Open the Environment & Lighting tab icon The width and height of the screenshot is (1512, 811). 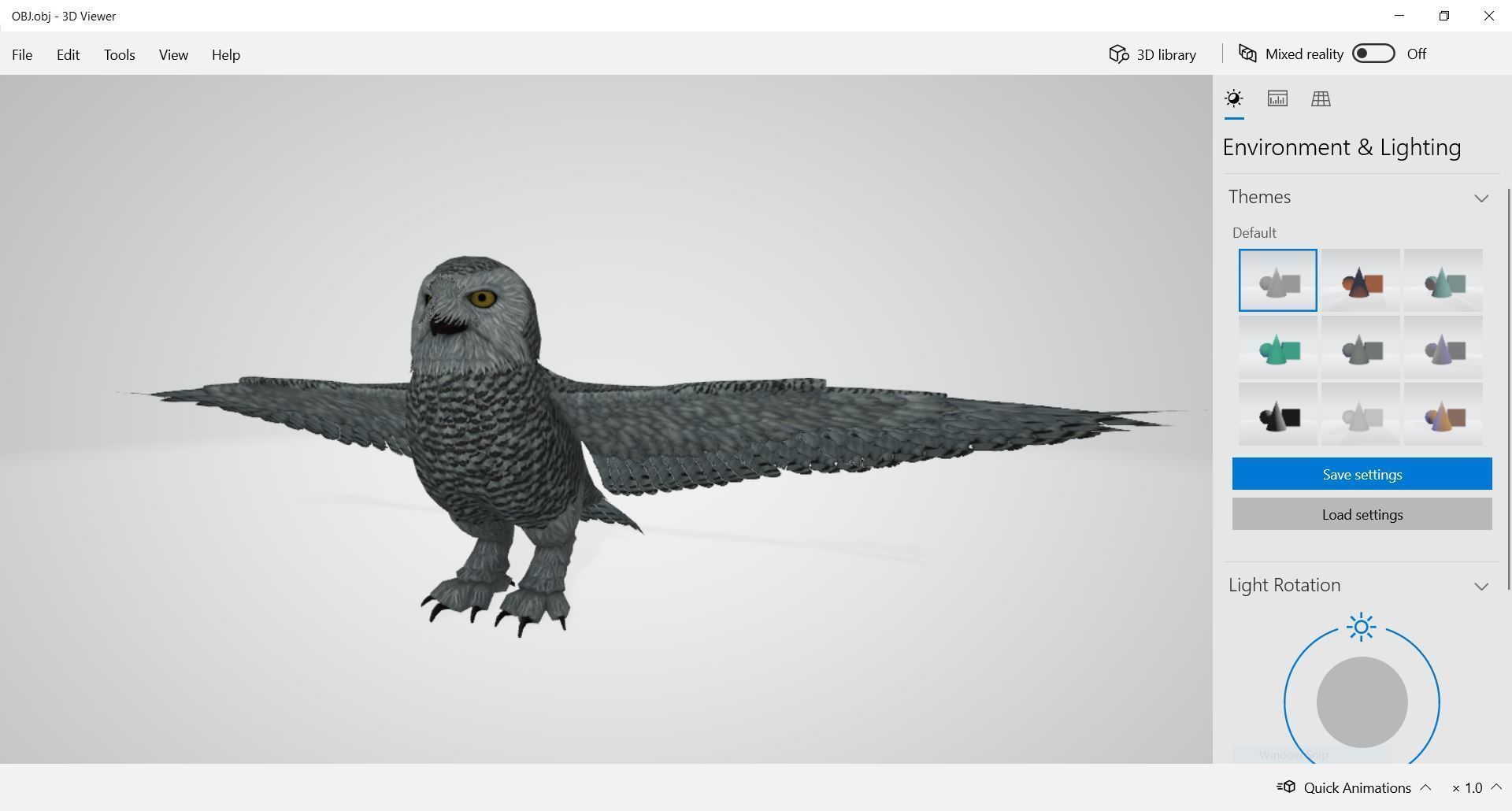(x=1234, y=98)
